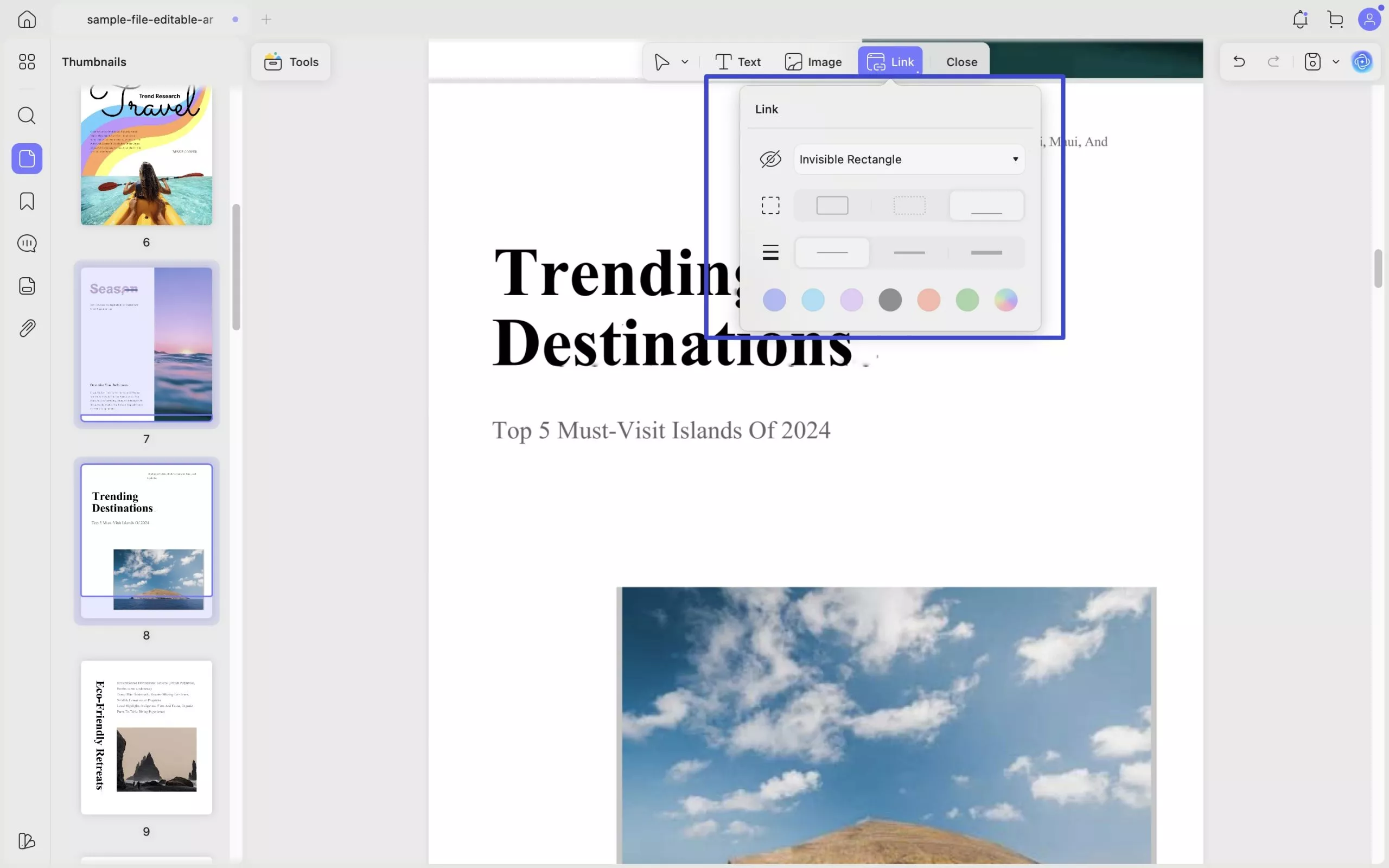
Task: Select underline border style
Action: [986, 205]
